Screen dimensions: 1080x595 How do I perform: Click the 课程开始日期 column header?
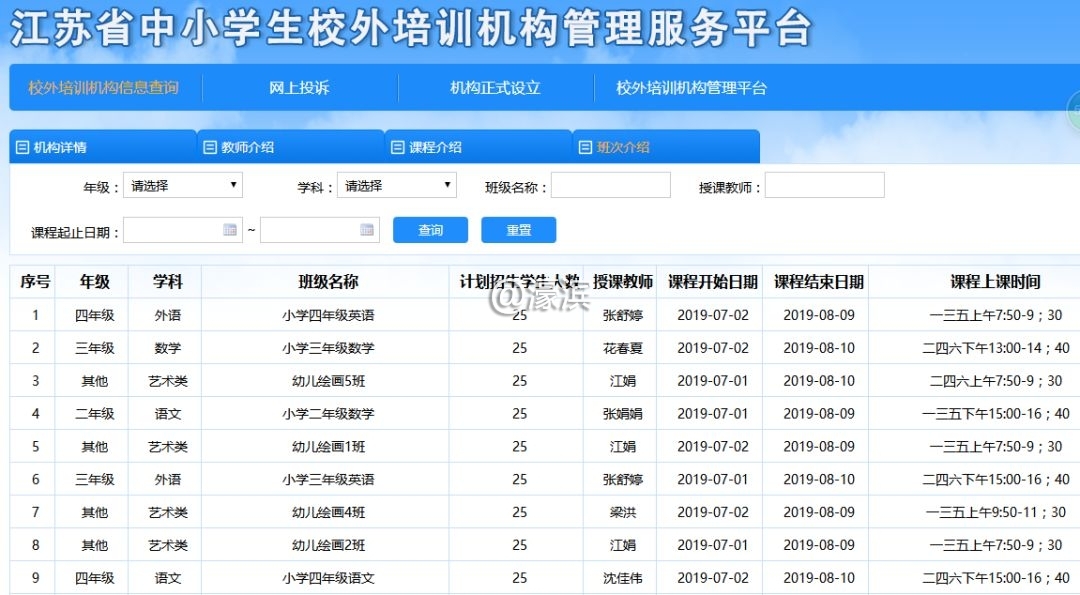tap(712, 282)
